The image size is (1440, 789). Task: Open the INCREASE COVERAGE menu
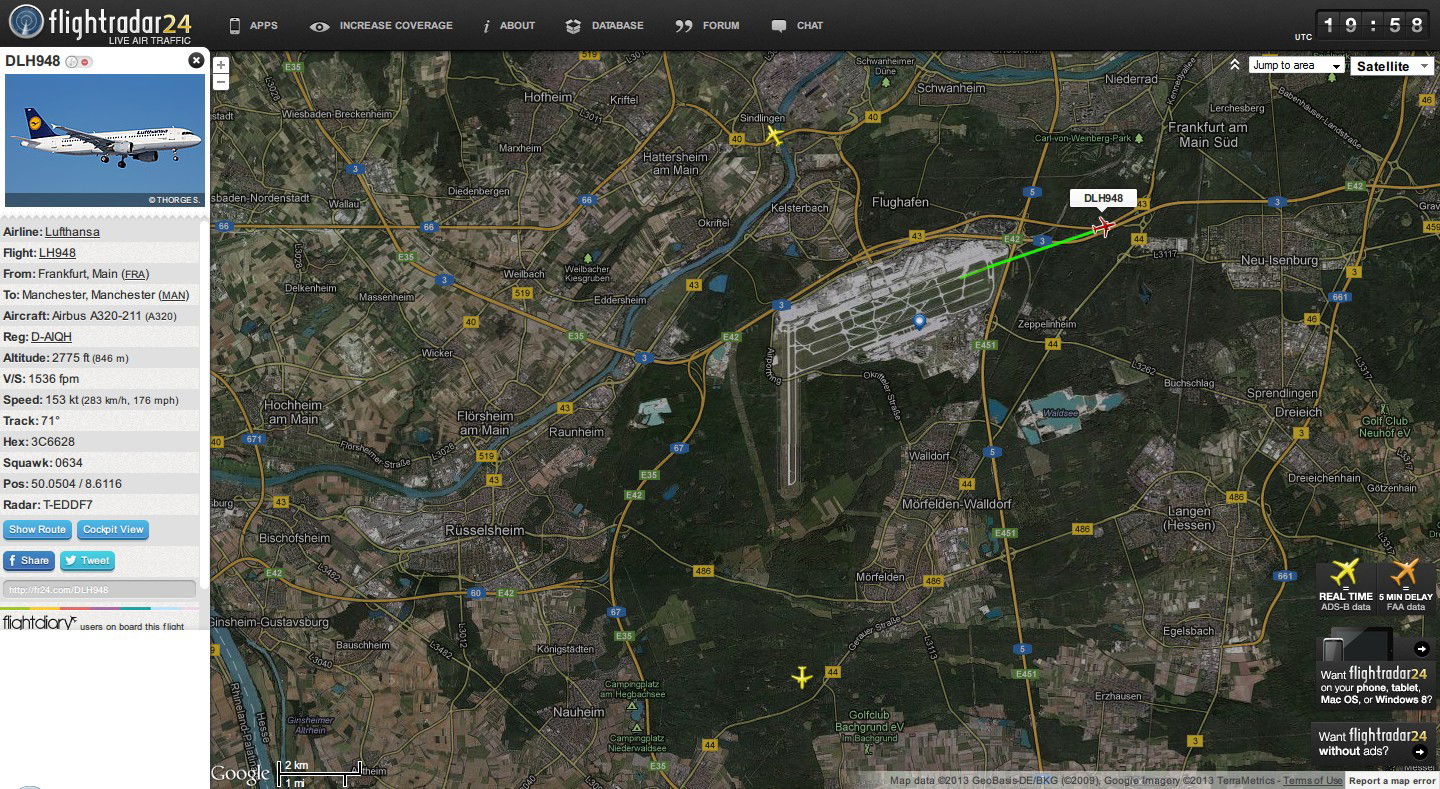tap(381, 26)
